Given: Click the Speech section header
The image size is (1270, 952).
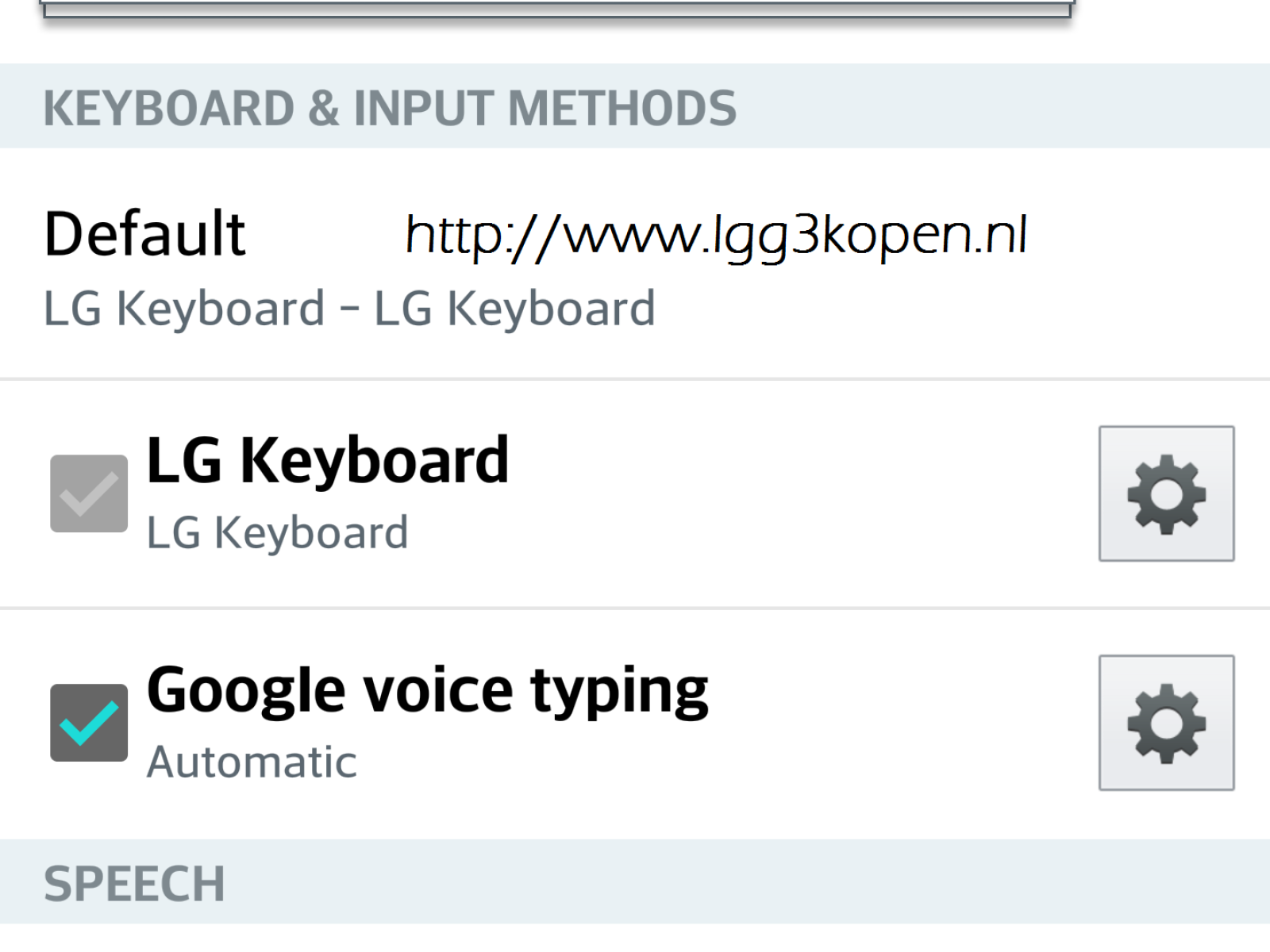Looking at the screenshot, I should click(x=134, y=884).
